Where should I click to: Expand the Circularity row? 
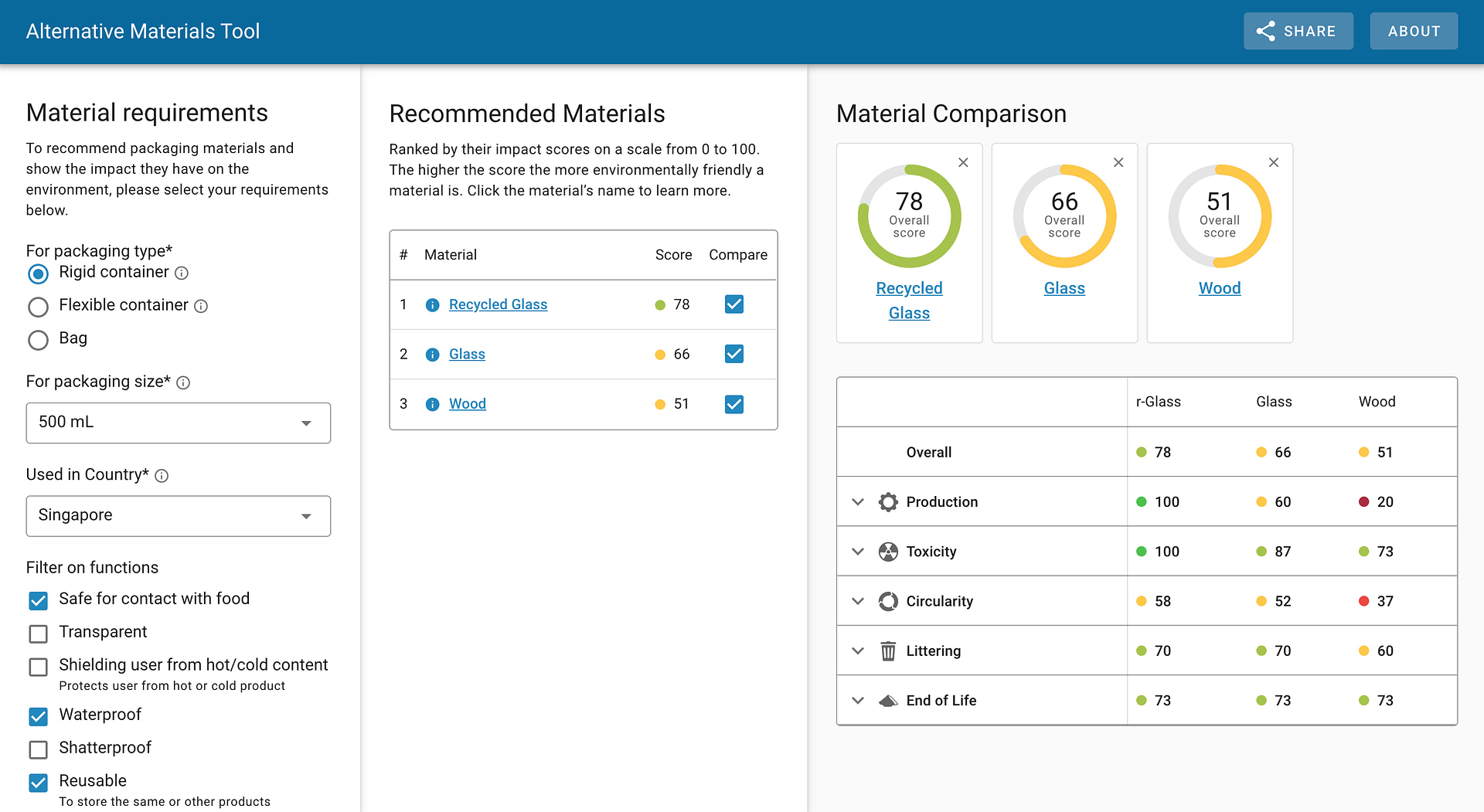[857, 601]
